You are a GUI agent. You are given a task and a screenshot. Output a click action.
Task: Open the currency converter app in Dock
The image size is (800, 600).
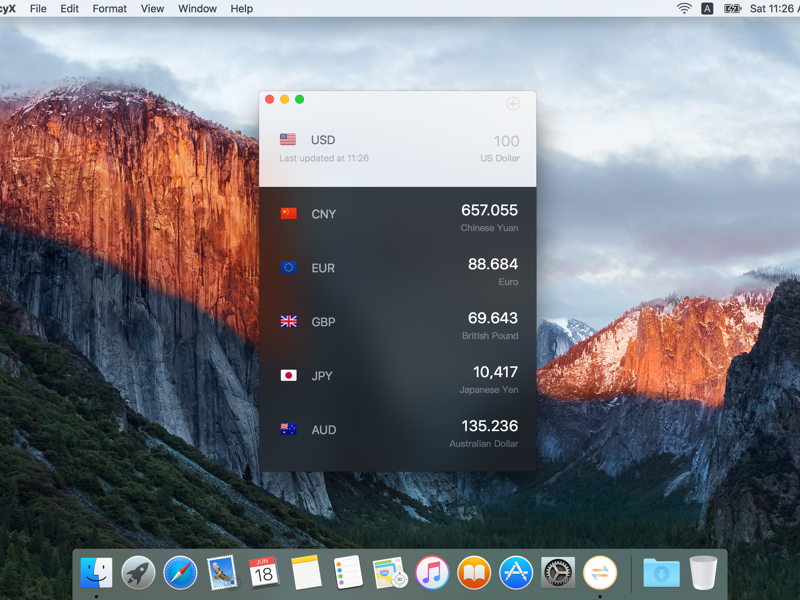click(600, 573)
